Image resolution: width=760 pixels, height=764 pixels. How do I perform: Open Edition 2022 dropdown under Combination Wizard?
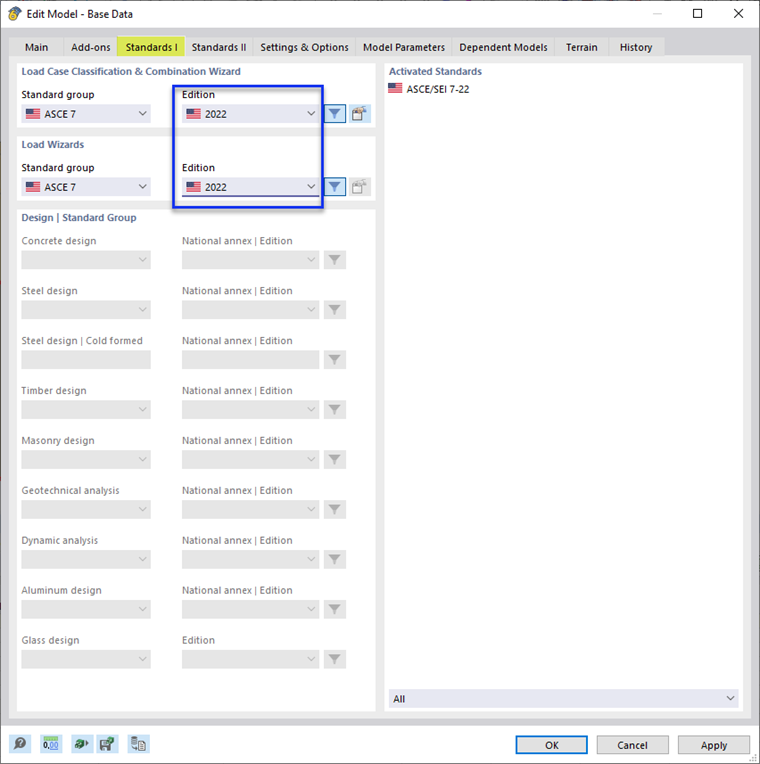250,114
